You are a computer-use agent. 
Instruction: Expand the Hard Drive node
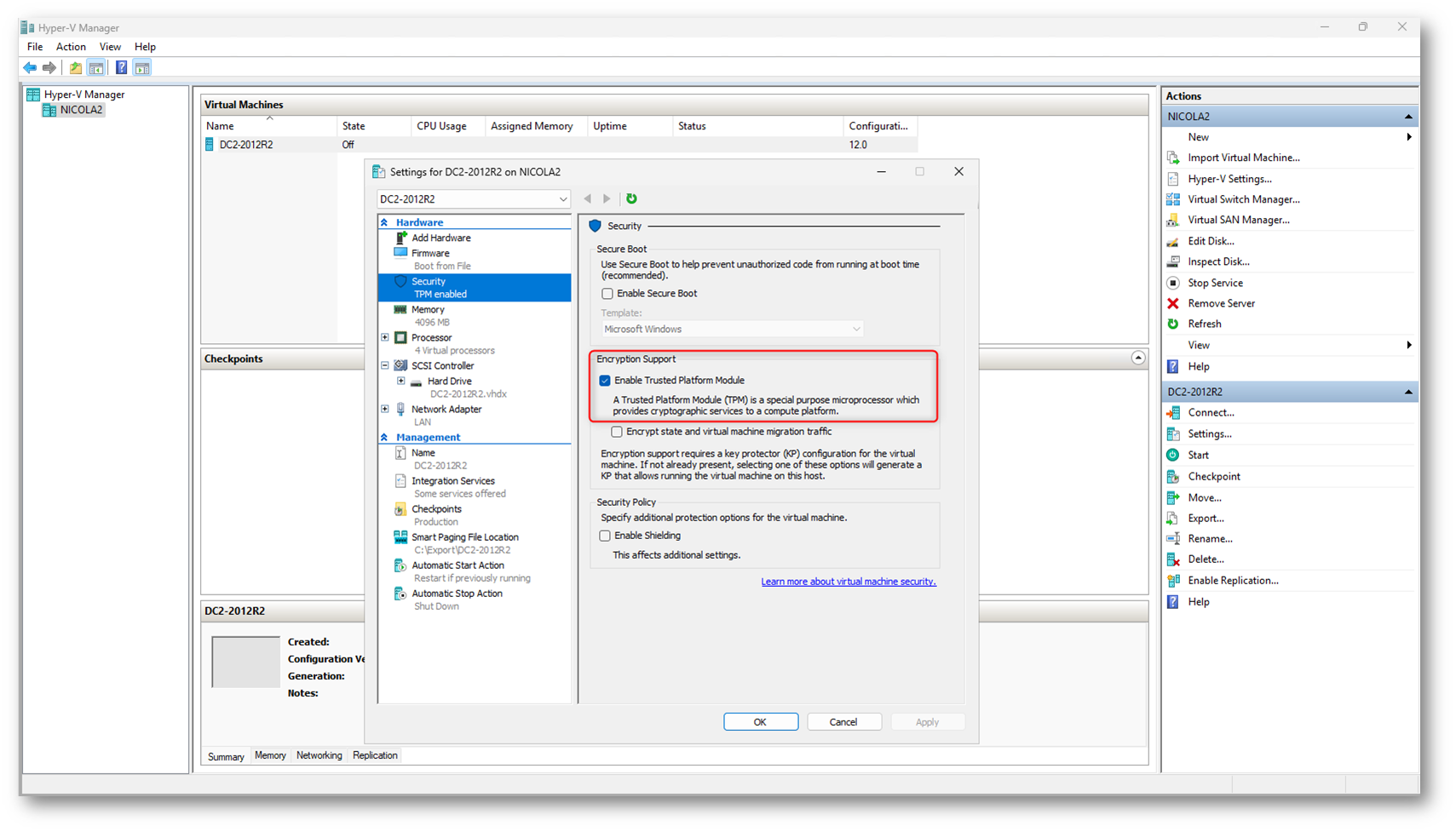(x=401, y=381)
